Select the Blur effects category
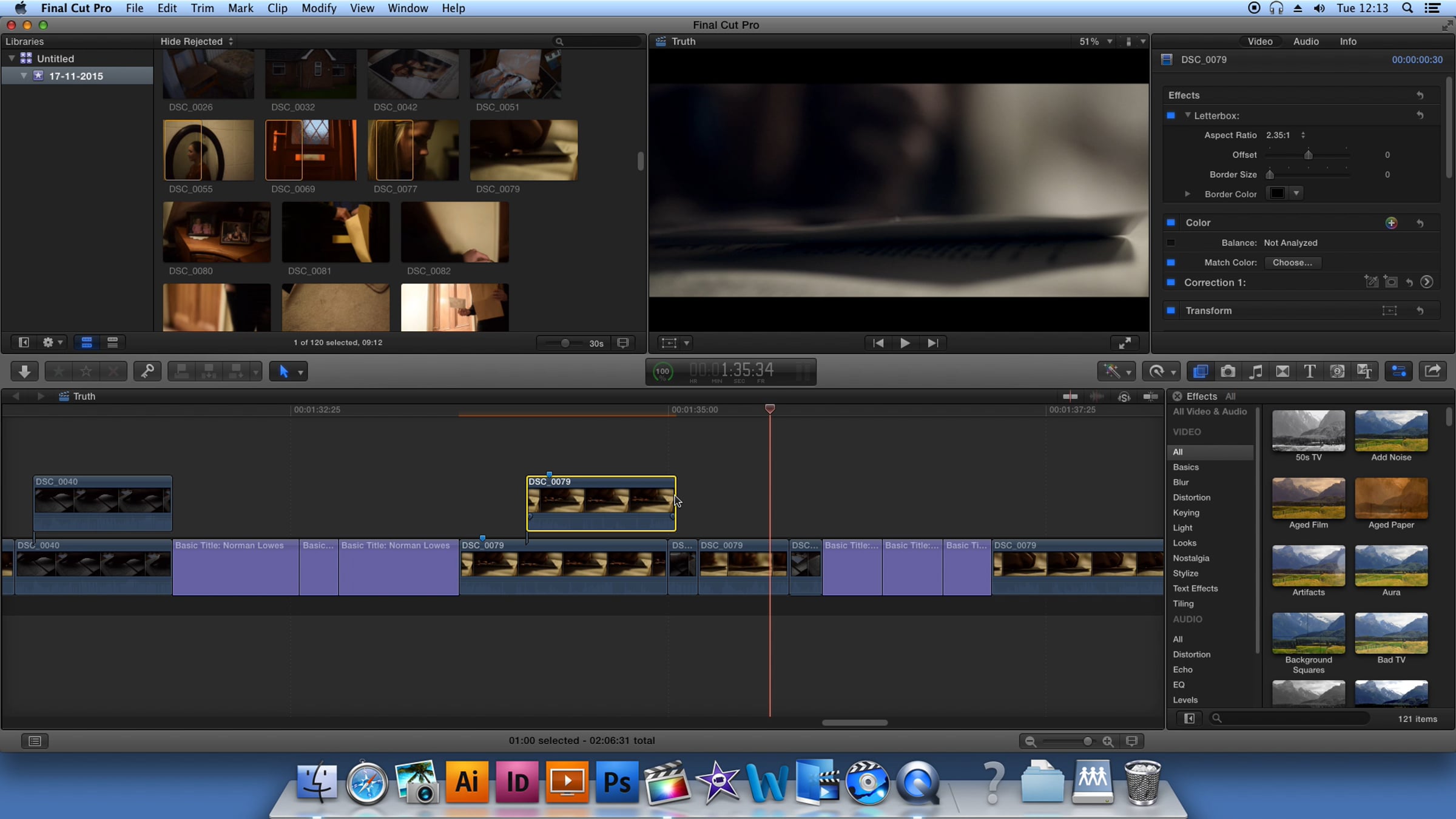 coord(1181,482)
